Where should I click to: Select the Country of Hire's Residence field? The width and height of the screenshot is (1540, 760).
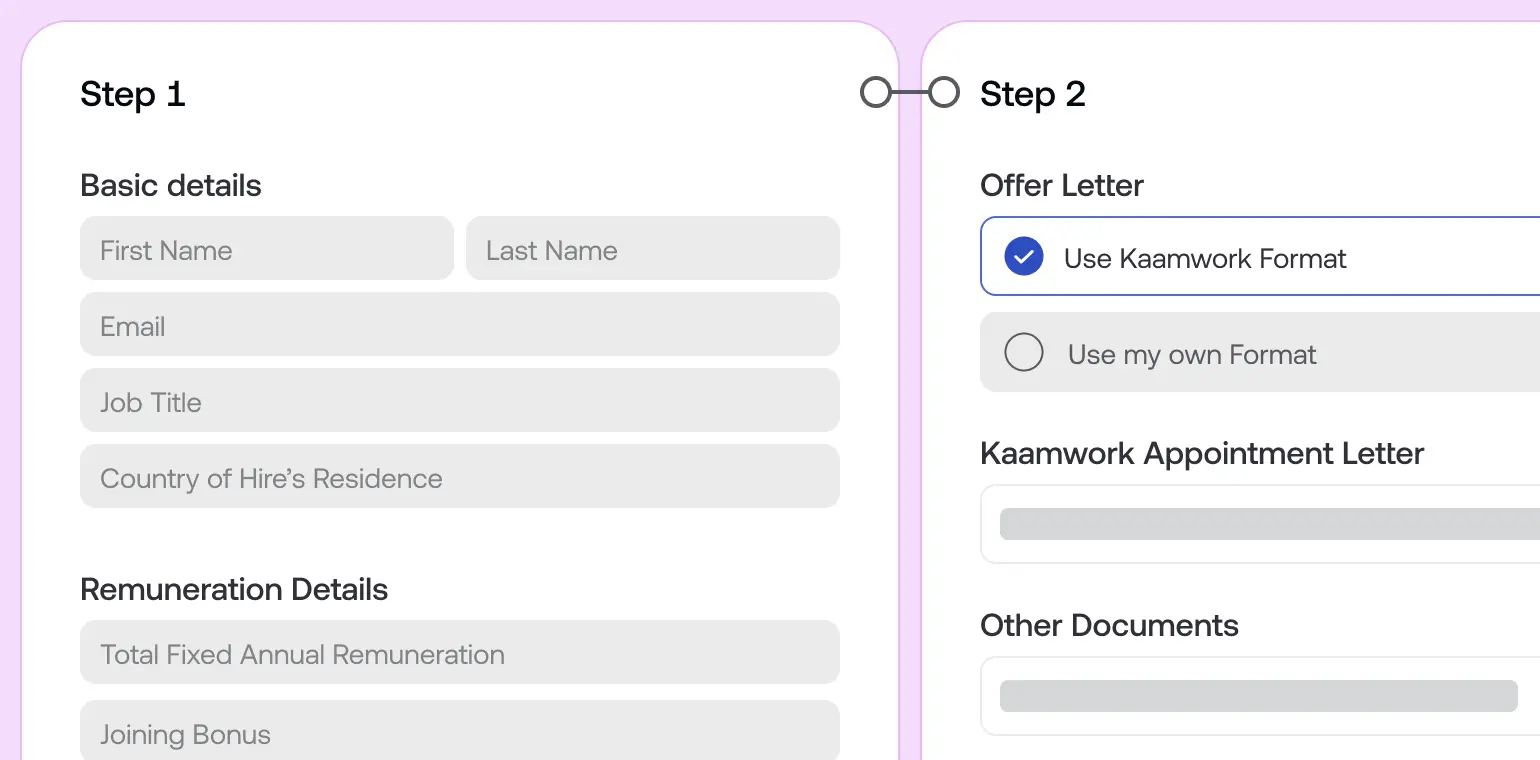(460, 477)
